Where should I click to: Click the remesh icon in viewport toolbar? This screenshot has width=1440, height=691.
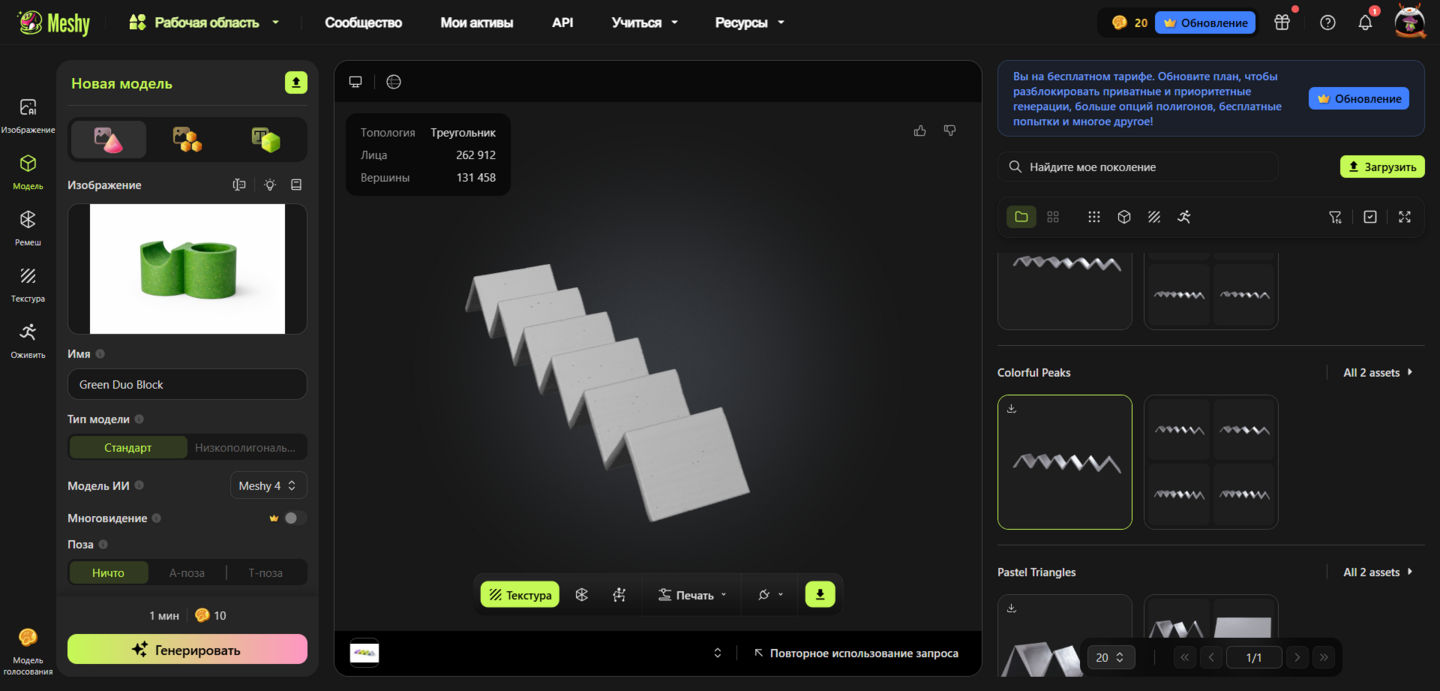(582, 595)
